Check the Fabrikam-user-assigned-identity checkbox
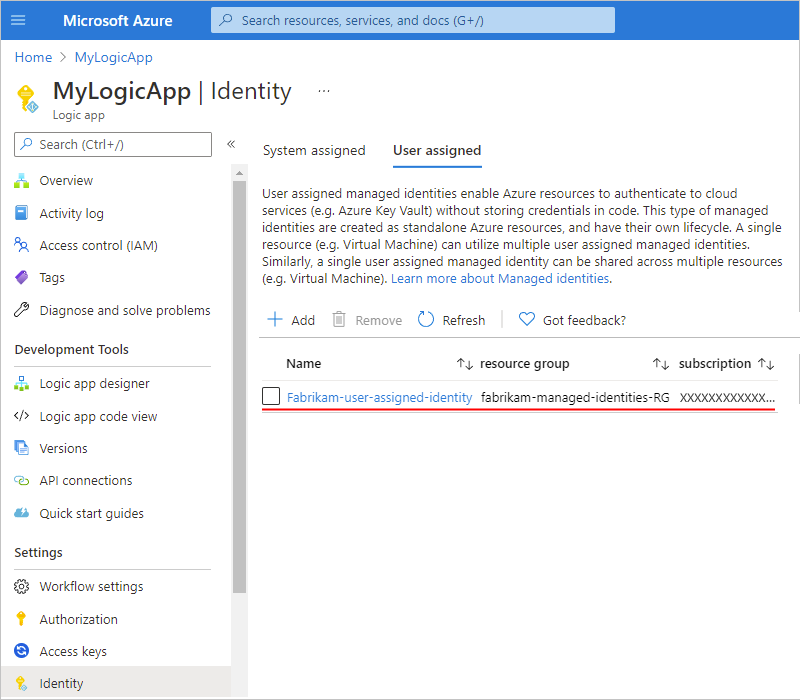The height and width of the screenshot is (700, 800). 271,396
